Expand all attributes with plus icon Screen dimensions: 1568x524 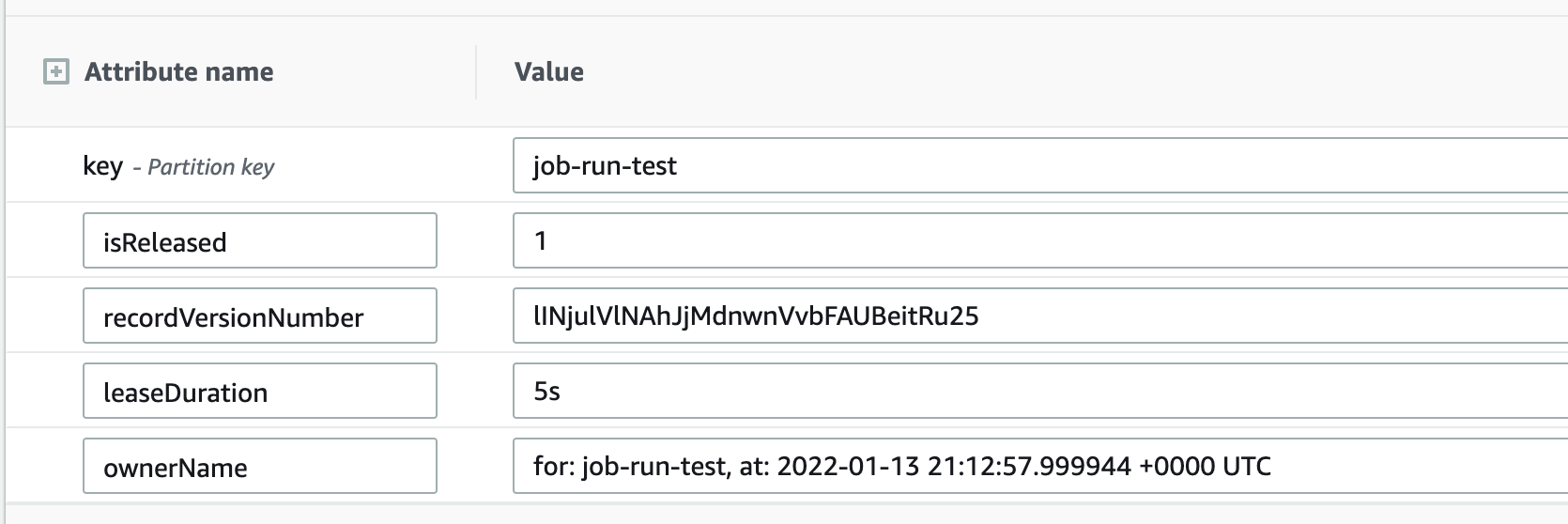[x=56, y=72]
